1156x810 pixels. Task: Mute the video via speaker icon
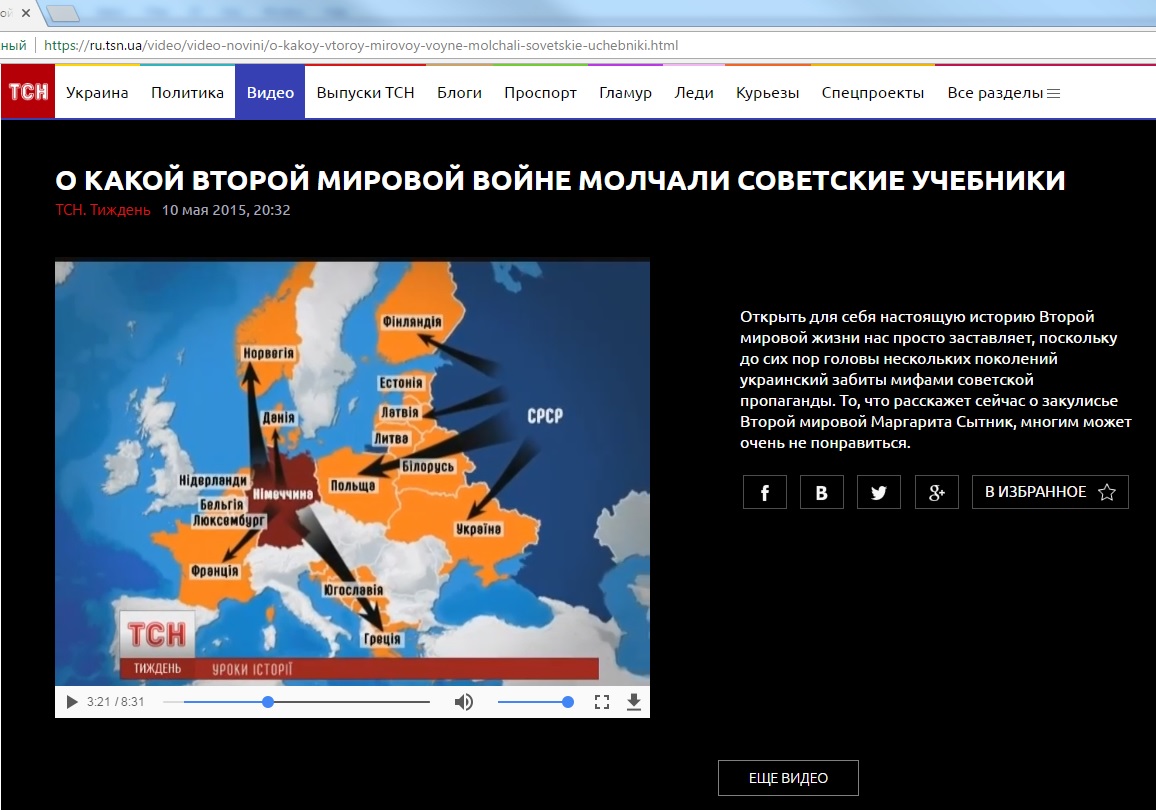(464, 702)
